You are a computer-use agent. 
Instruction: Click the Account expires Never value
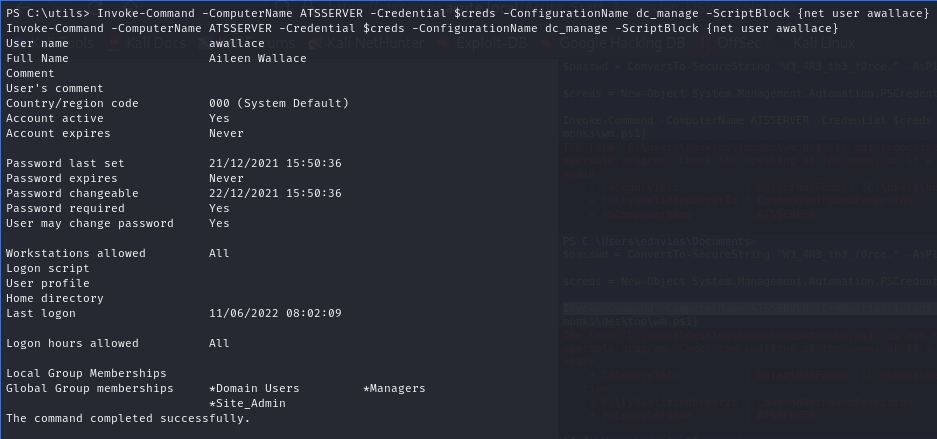[226, 133]
